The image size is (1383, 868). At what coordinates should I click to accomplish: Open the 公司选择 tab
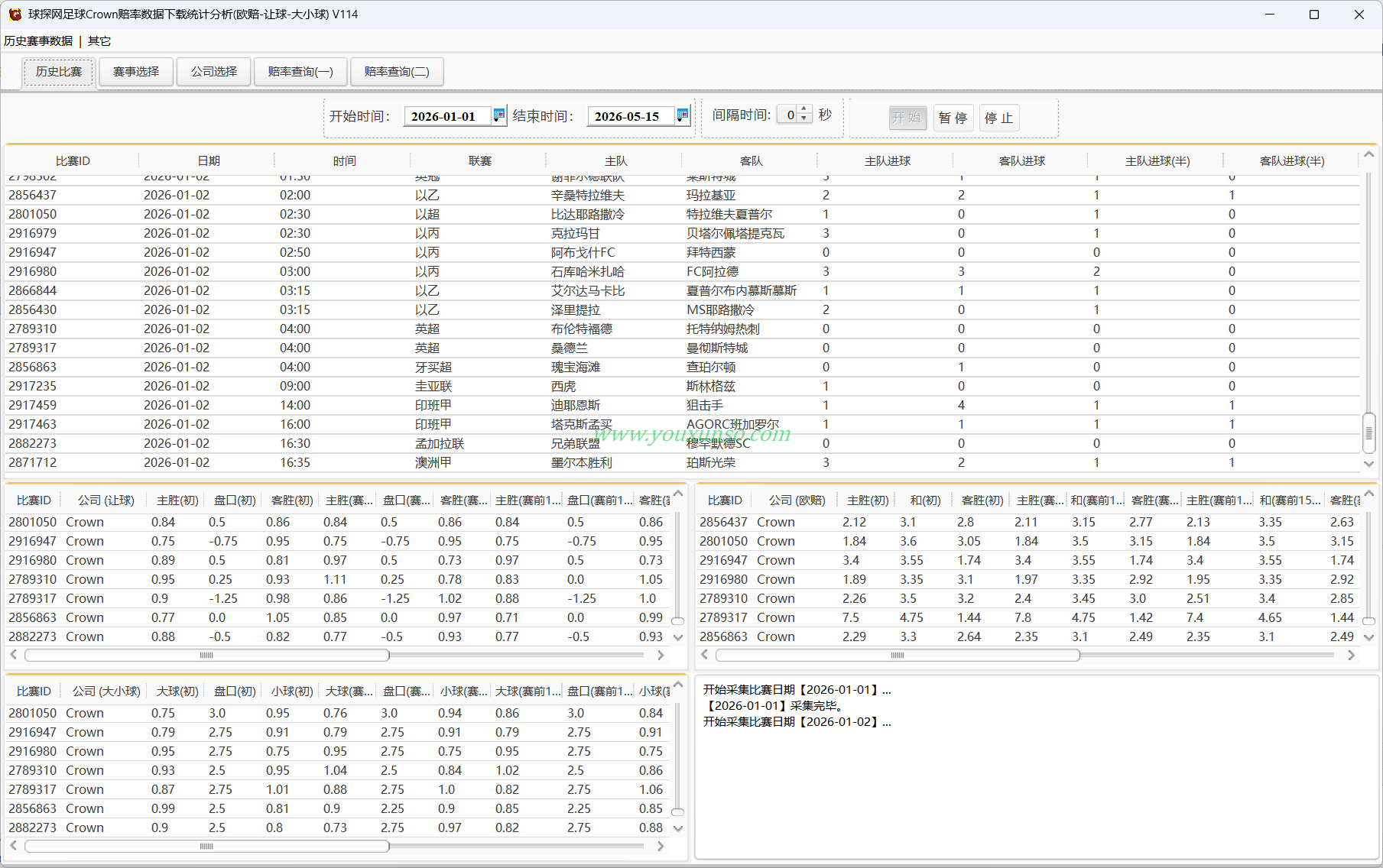(214, 72)
